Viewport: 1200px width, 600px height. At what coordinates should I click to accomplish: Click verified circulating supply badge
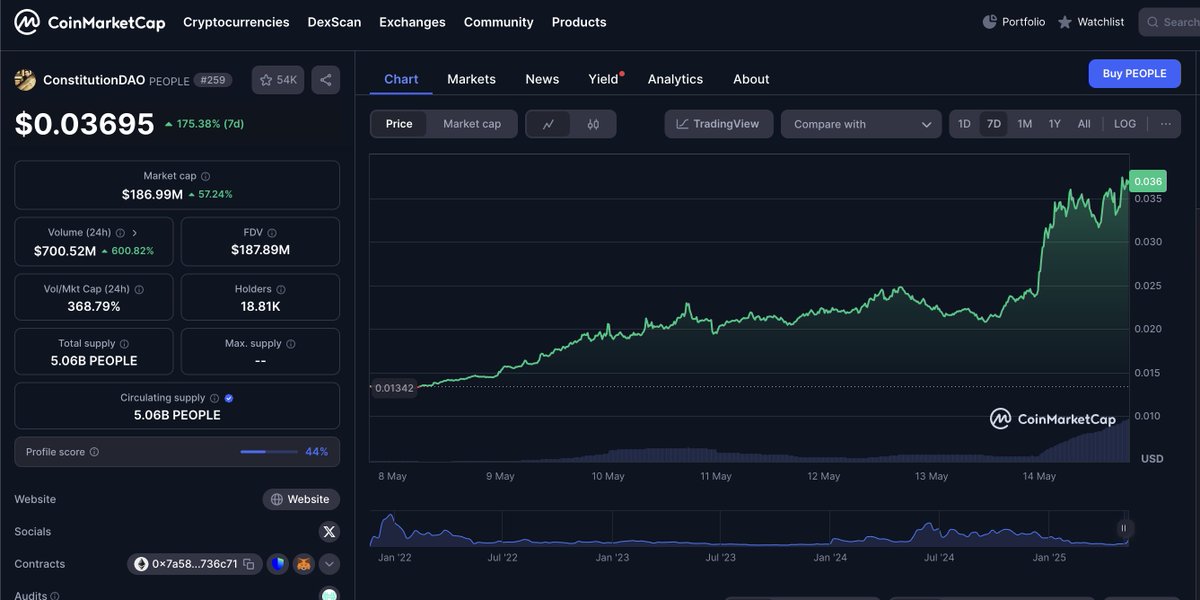[229, 398]
